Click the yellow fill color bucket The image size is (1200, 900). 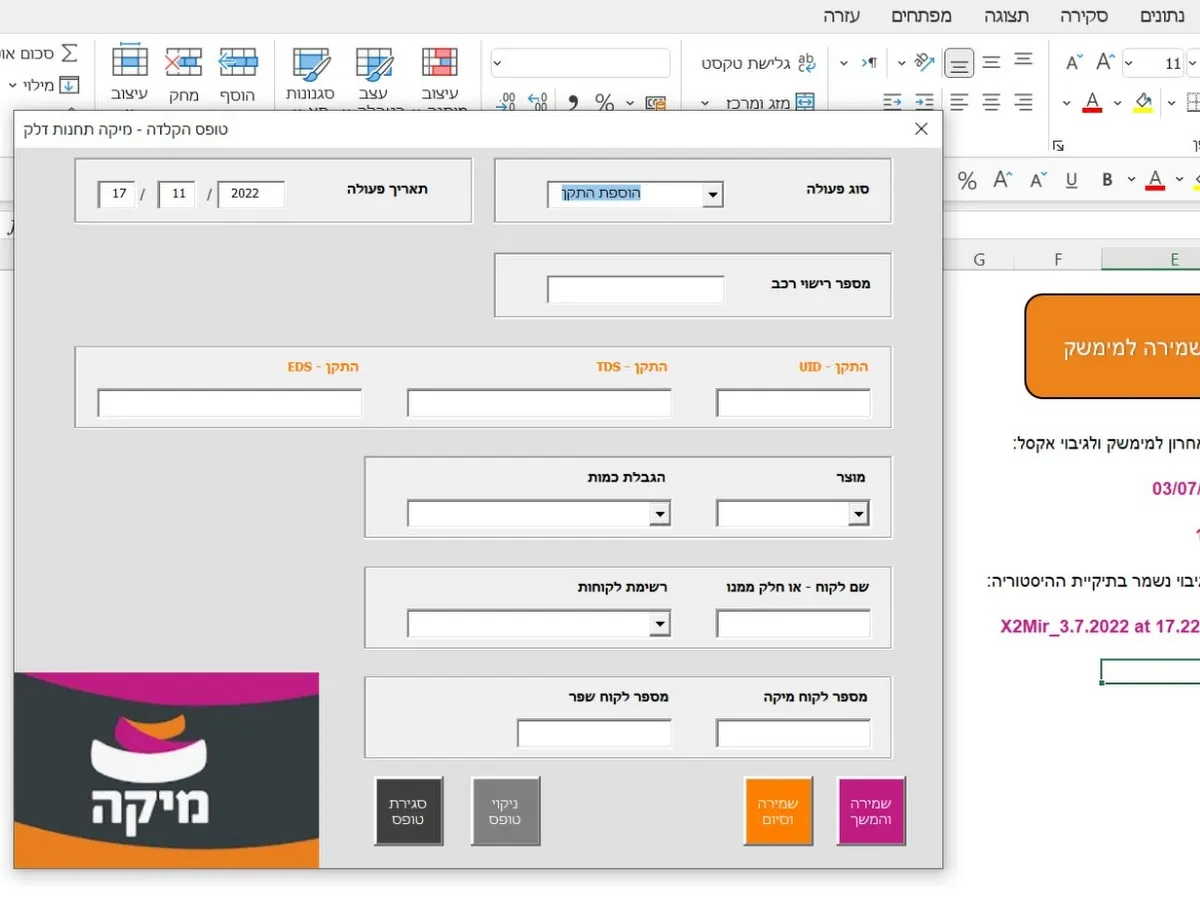1143,102
